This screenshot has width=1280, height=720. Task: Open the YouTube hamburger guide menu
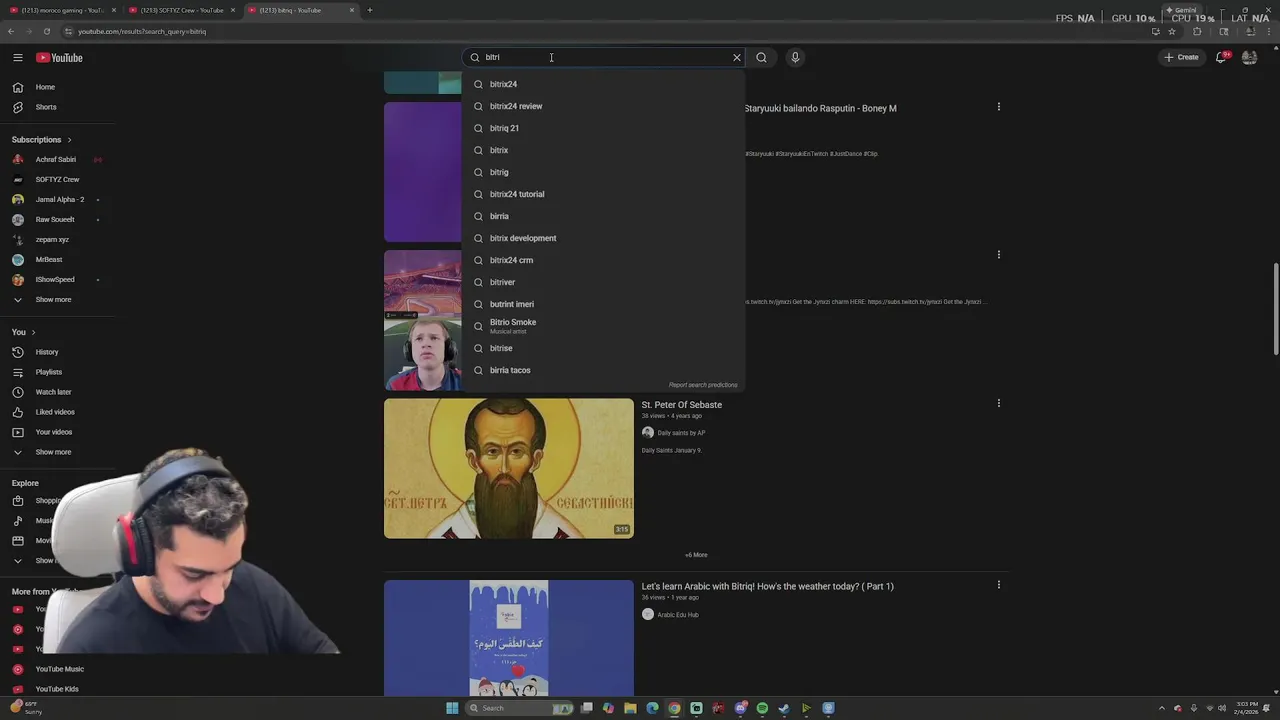[x=17, y=58]
